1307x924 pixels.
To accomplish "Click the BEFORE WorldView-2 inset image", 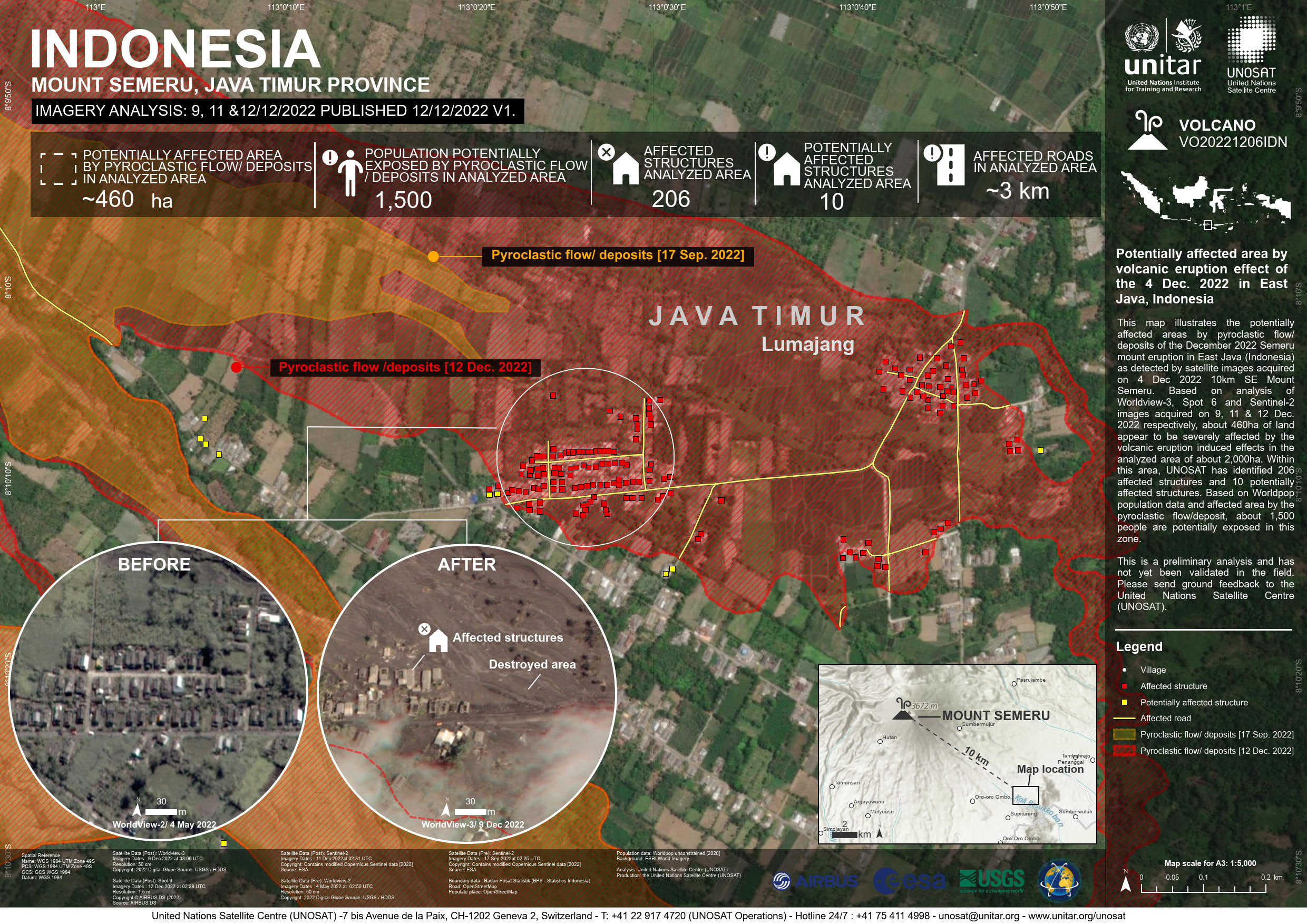I will pos(158,692).
